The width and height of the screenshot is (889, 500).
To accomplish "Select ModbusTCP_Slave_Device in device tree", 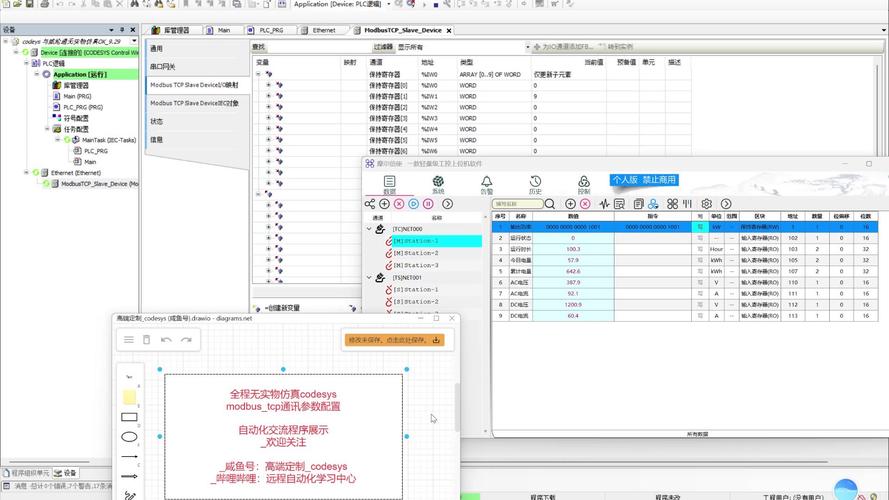I will pos(99,184).
